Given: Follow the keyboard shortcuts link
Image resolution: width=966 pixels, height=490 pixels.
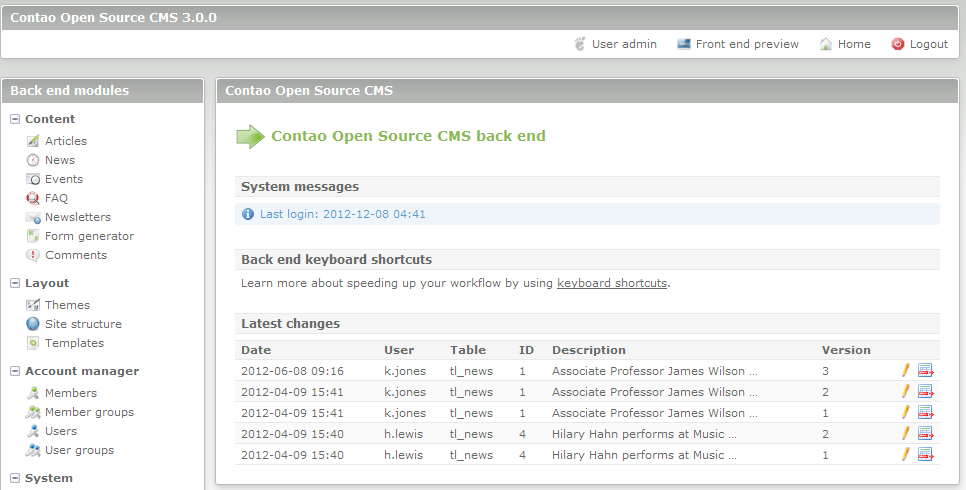Looking at the screenshot, I should click(611, 283).
